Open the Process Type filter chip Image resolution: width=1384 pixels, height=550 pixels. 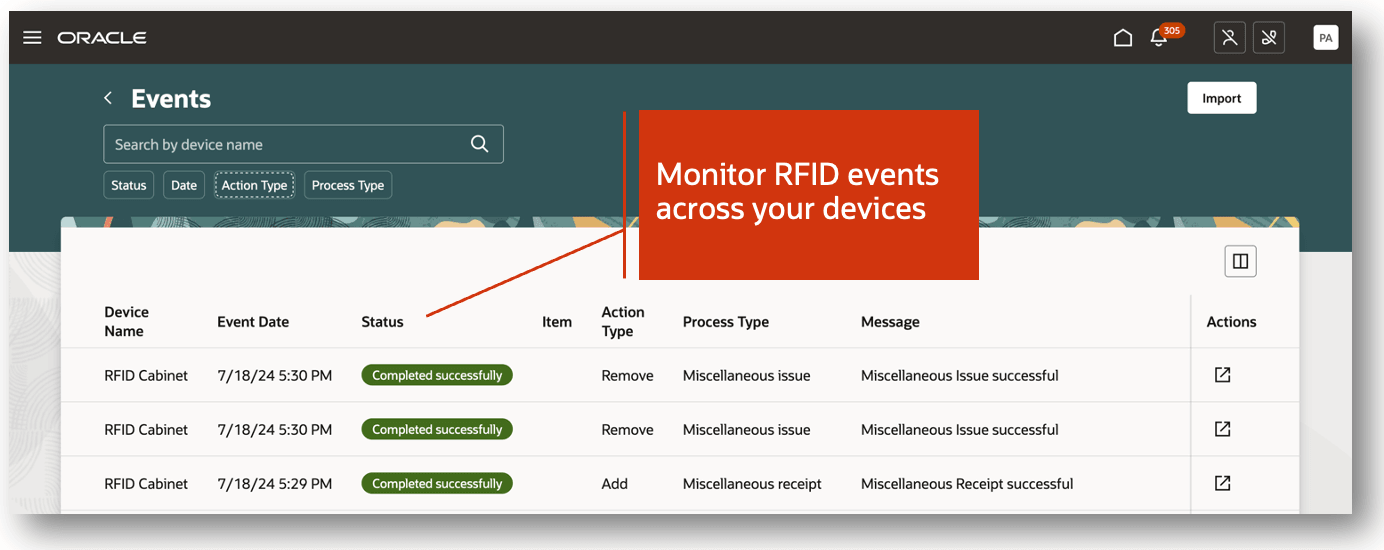348,185
